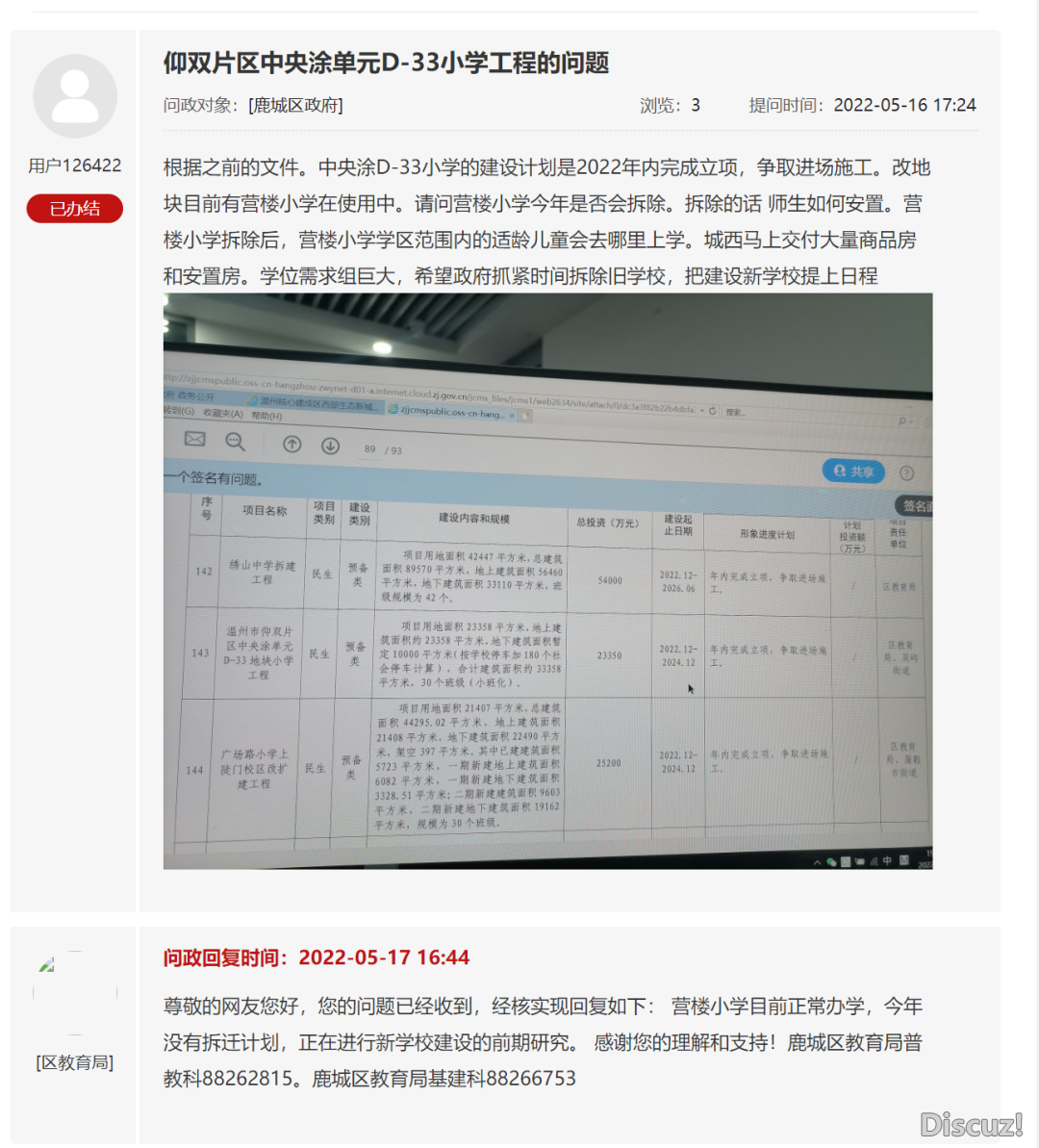This screenshot has height=1148, width=1039.
Task: Open the attached screenshot photo
Action: click(x=547, y=580)
